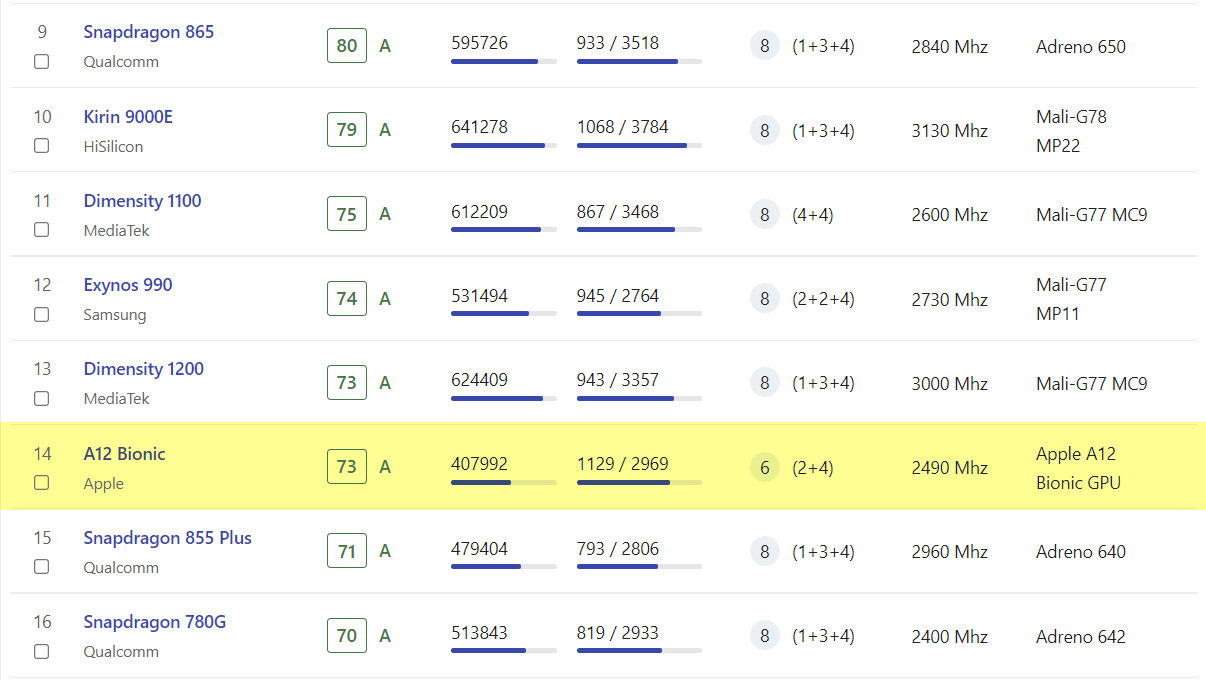
Task: Select the Dimensity 1100 compare checkbox
Action: point(41,230)
